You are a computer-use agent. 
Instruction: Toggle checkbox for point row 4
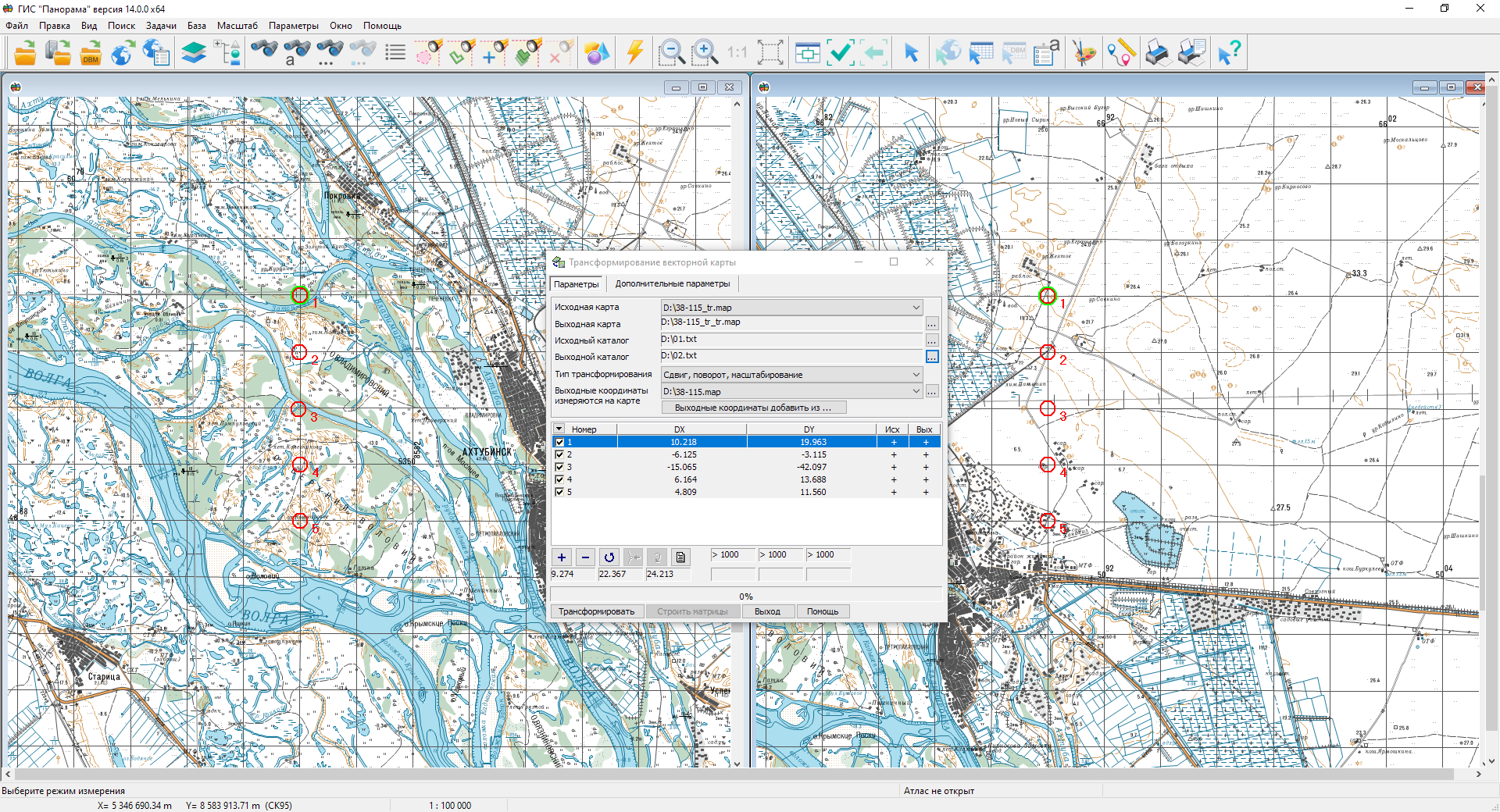pyautogui.click(x=559, y=479)
